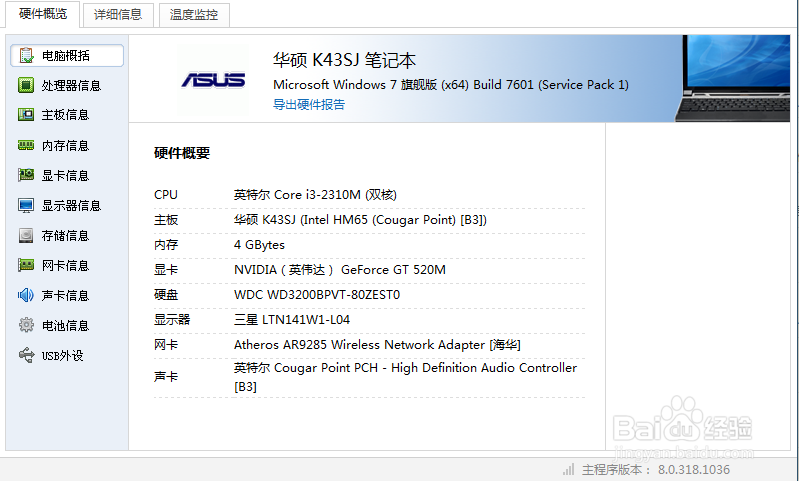Screen dimensions: 799x481
Task: Click the ASUS brand logo
Action: [x=214, y=80]
